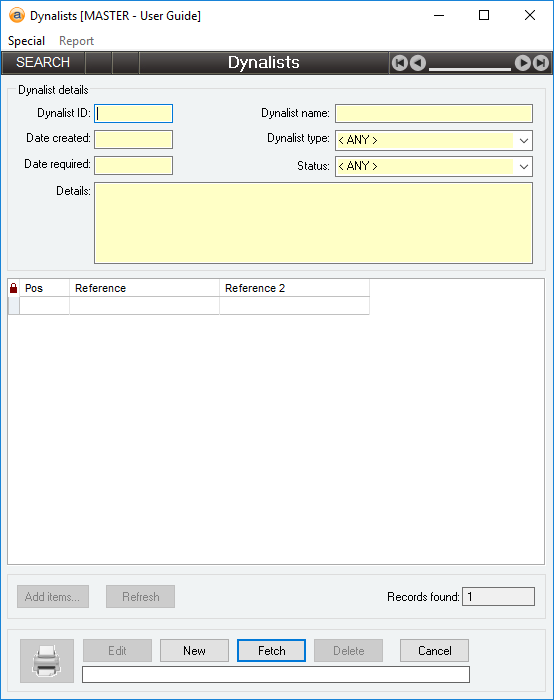Viewport: 554px width, 700px height.
Task: Click the Date required field
Action: 133,165
